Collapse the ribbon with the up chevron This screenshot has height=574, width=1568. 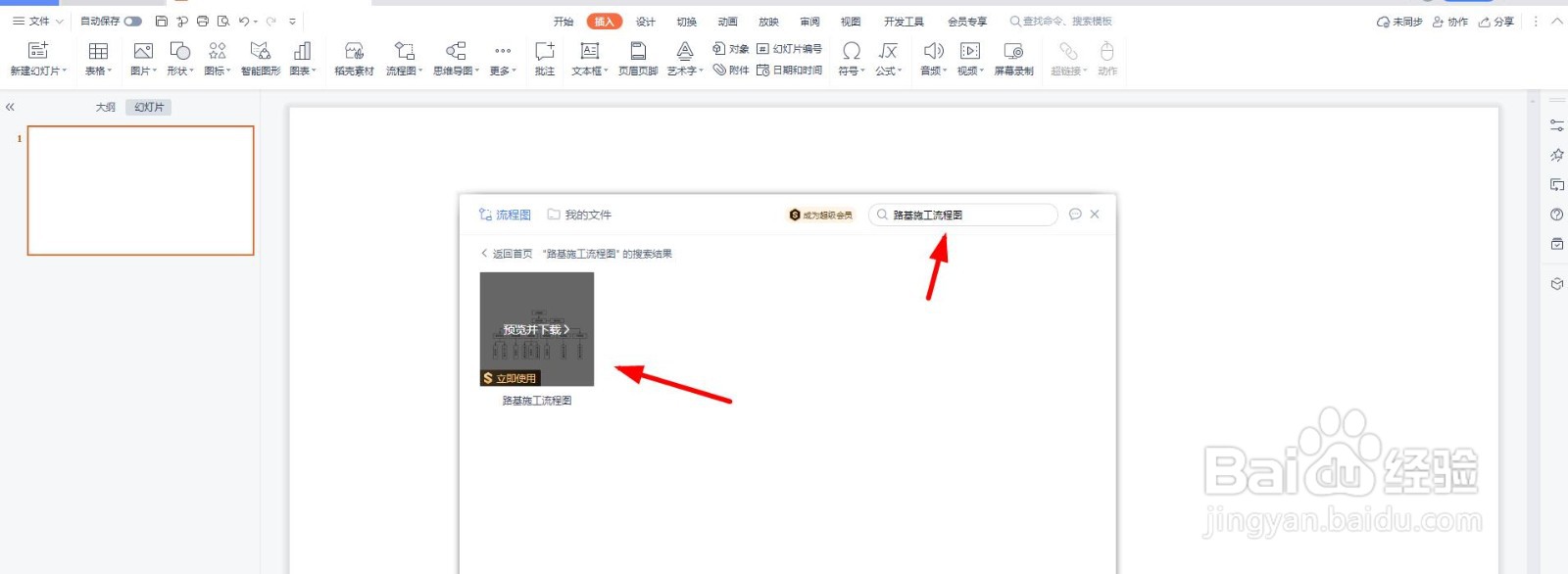pos(1557,21)
